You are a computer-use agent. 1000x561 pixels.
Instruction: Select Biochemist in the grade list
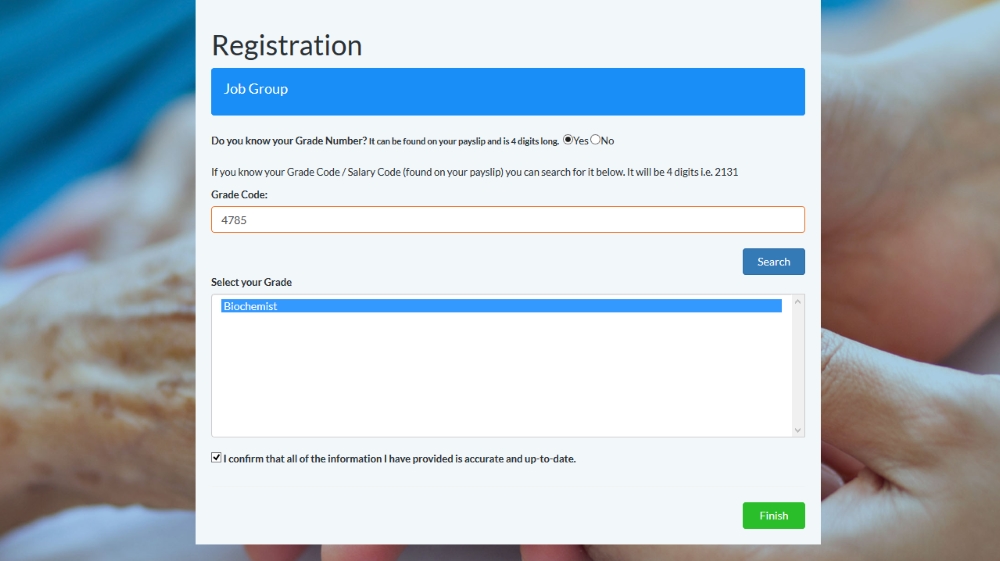(501, 306)
